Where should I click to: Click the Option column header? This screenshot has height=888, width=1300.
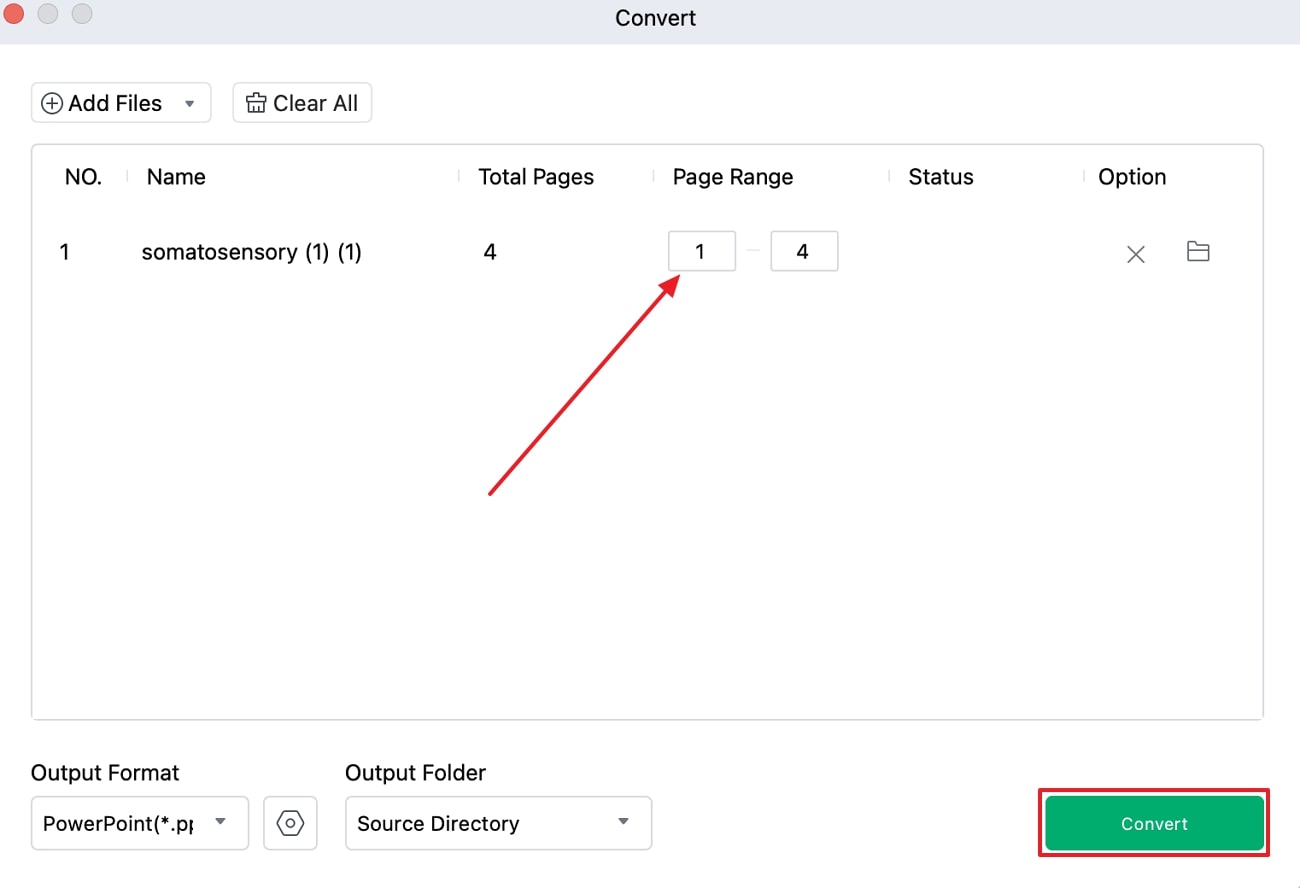tap(1132, 177)
